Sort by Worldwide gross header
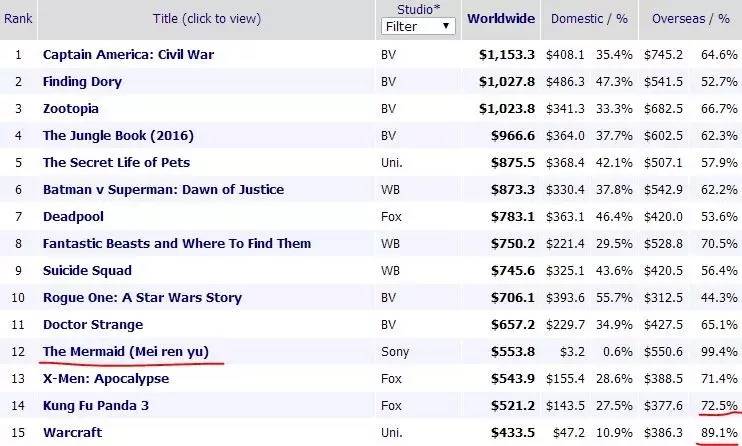Image resolution: width=742 pixels, height=446 pixels. [501, 18]
